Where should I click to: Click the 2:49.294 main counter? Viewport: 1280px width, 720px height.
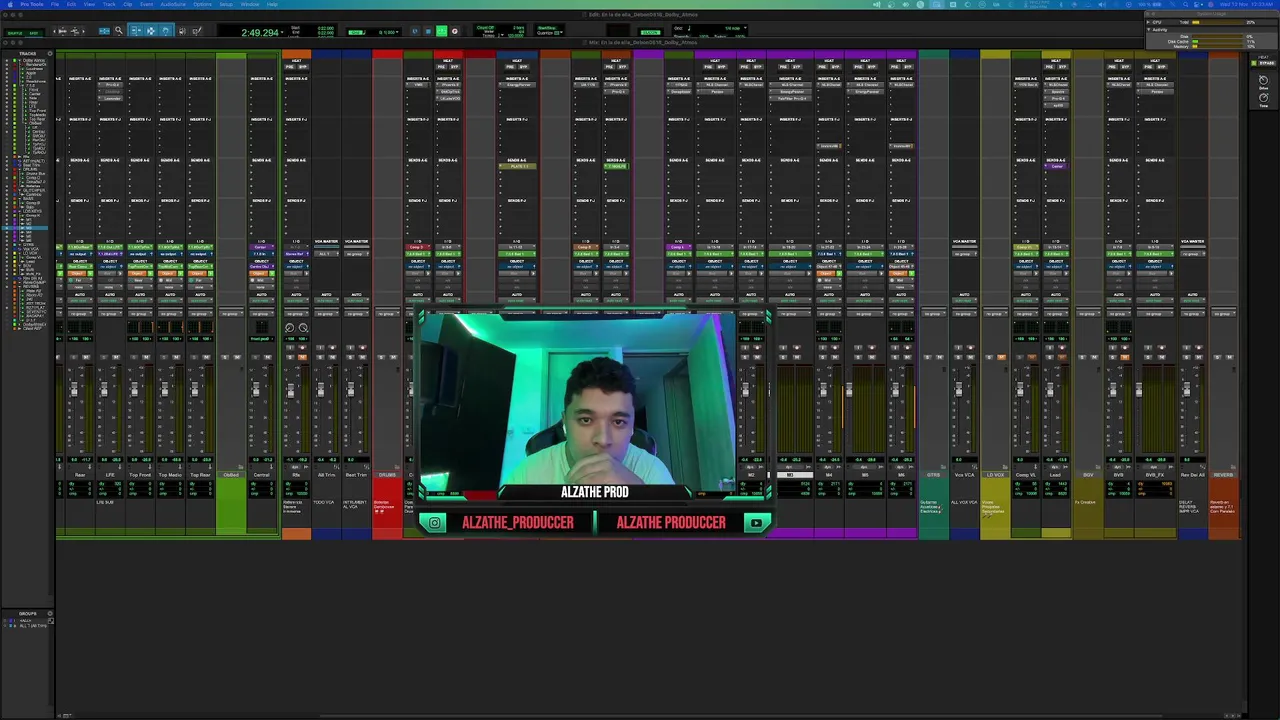pyautogui.click(x=259, y=33)
